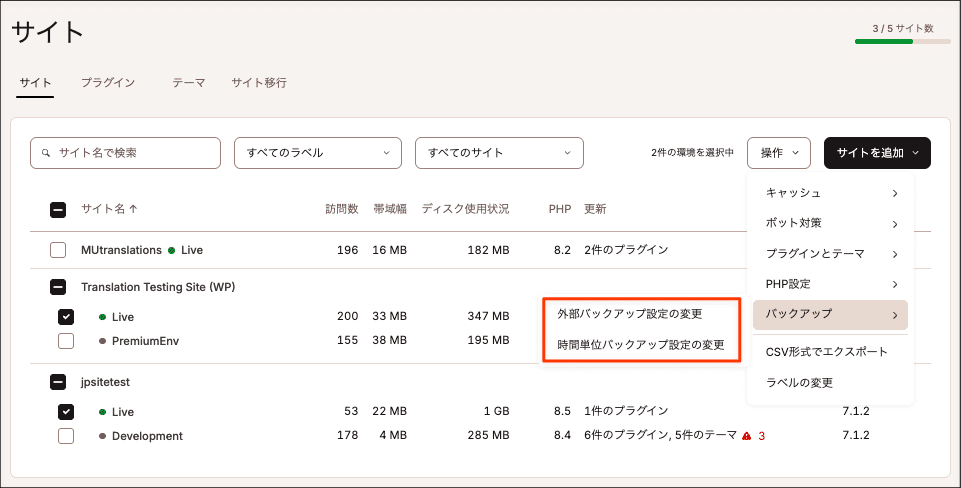This screenshot has width=961, height=488.
Task: Sort by ディスク使用状況 column header
Action: pos(465,208)
